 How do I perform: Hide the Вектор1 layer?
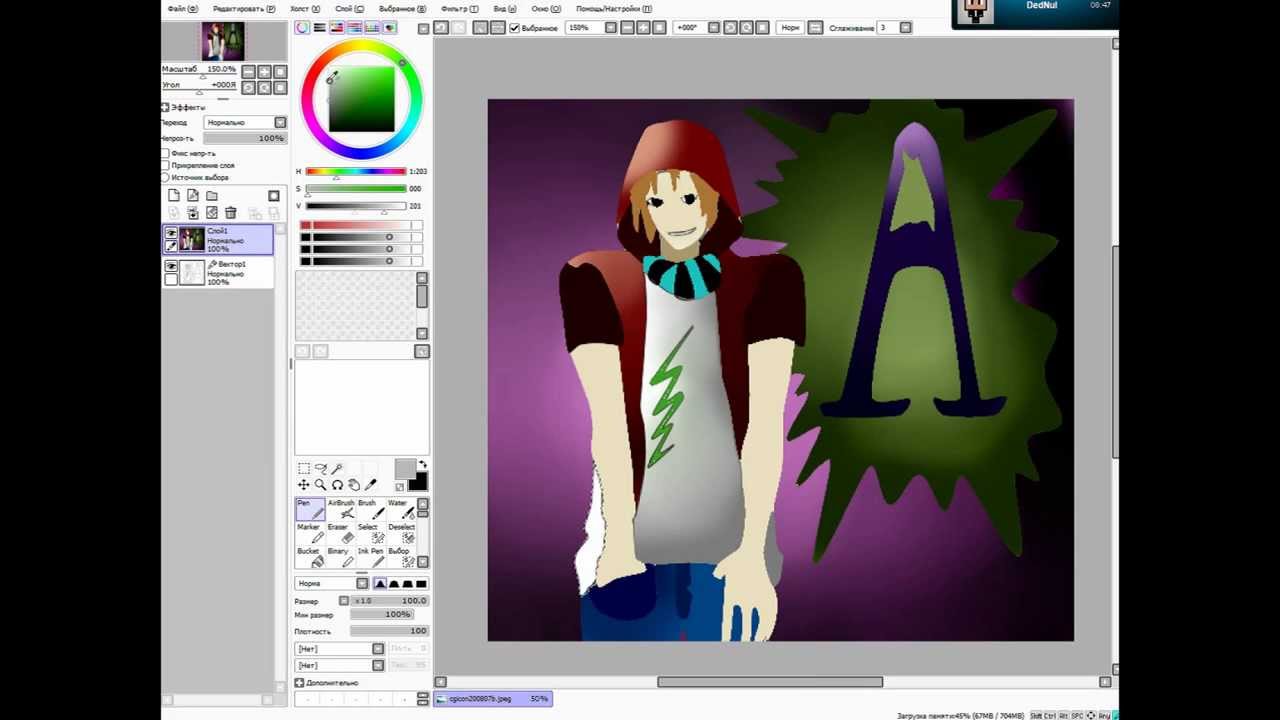(171, 267)
